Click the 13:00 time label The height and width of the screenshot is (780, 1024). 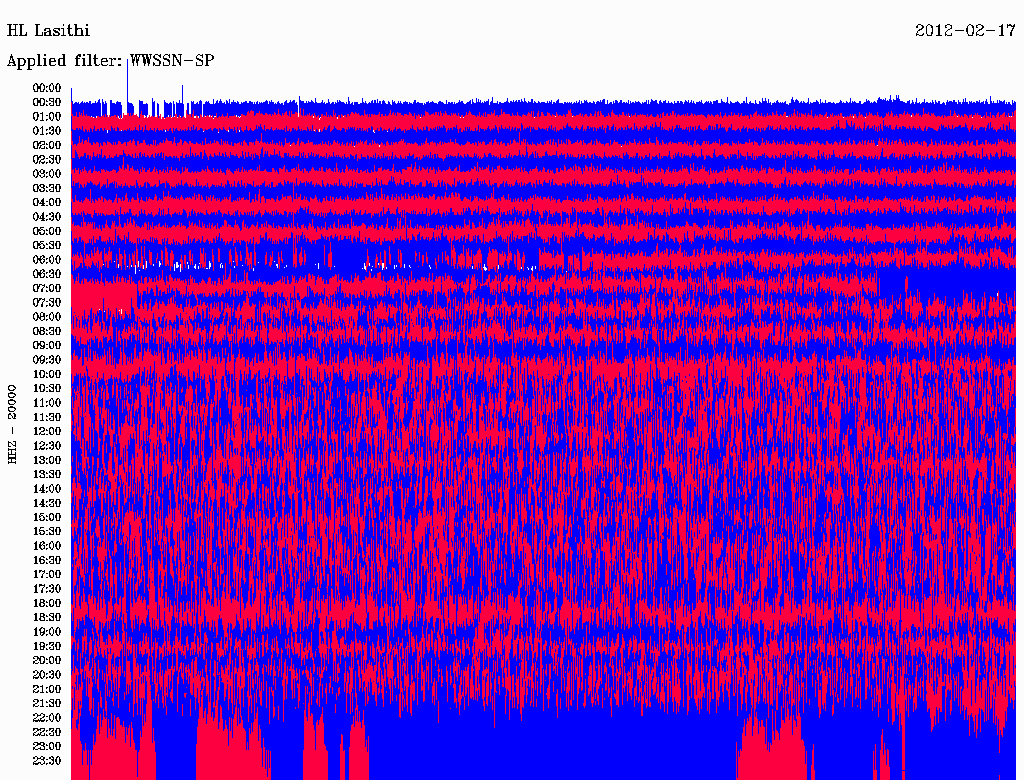click(47, 460)
